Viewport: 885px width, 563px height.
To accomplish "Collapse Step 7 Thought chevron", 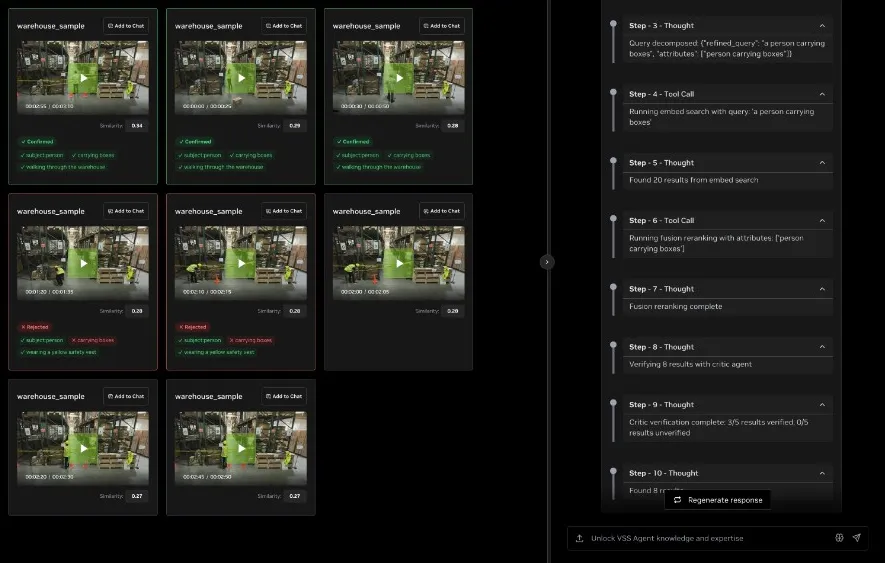I will [x=822, y=289].
